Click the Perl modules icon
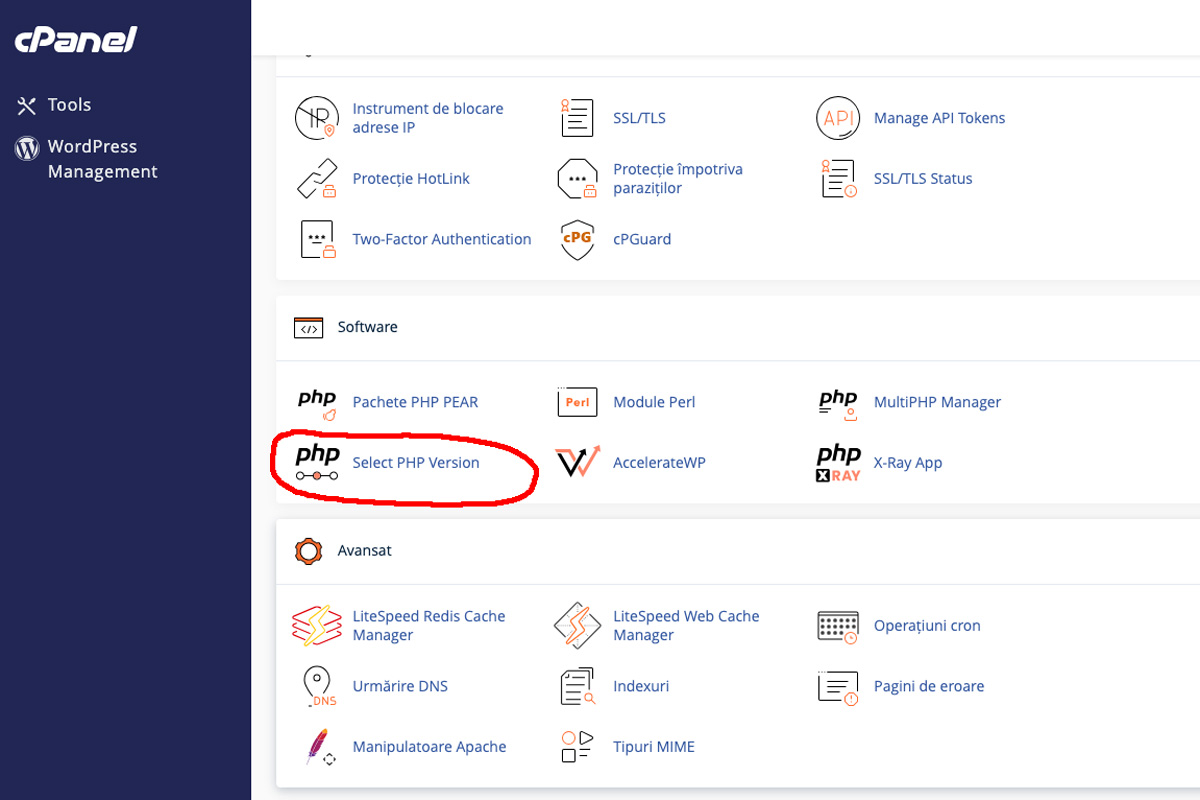 pyautogui.click(x=577, y=402)
